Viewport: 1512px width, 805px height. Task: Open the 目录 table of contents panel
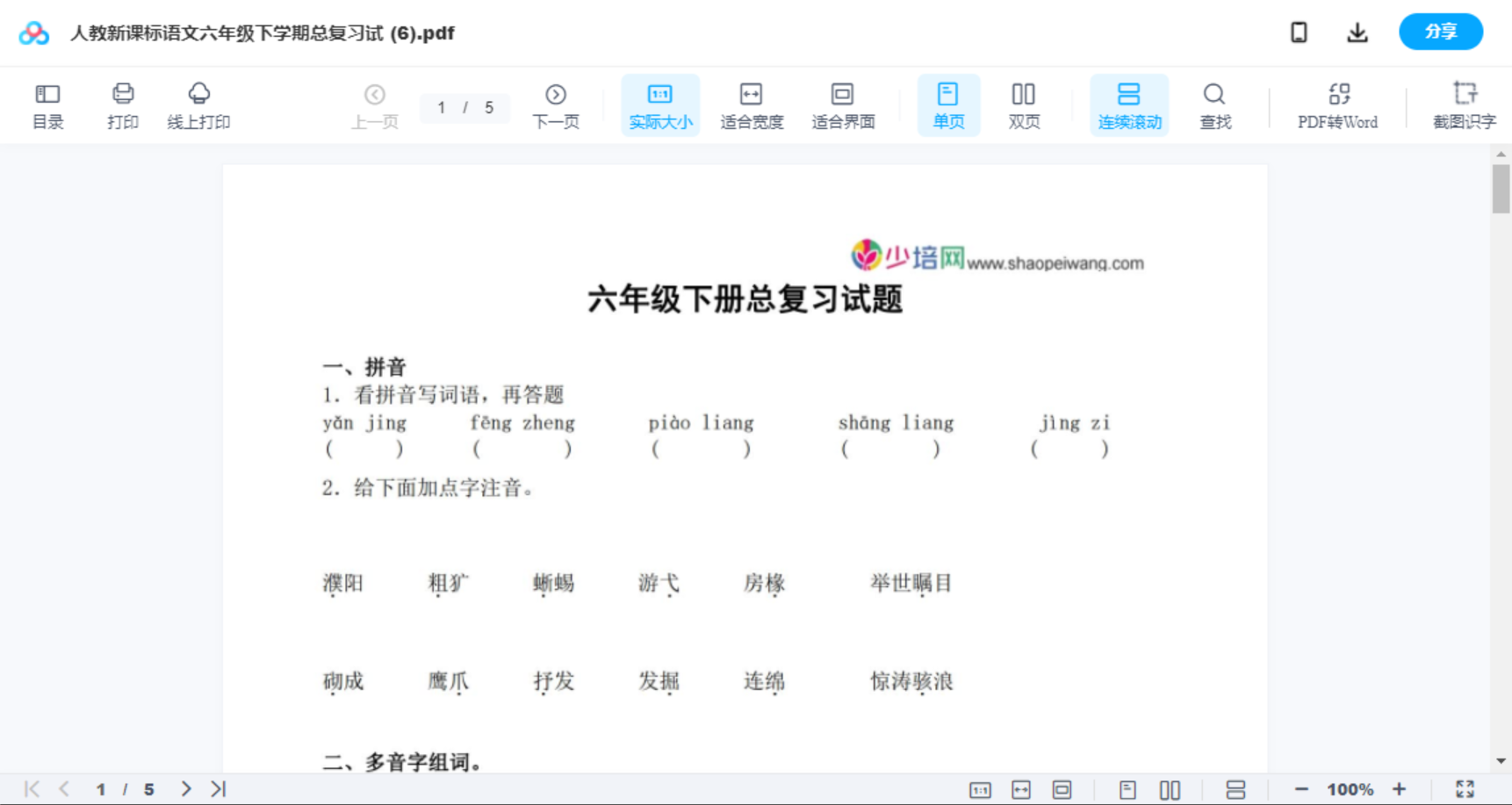point(47,104)
